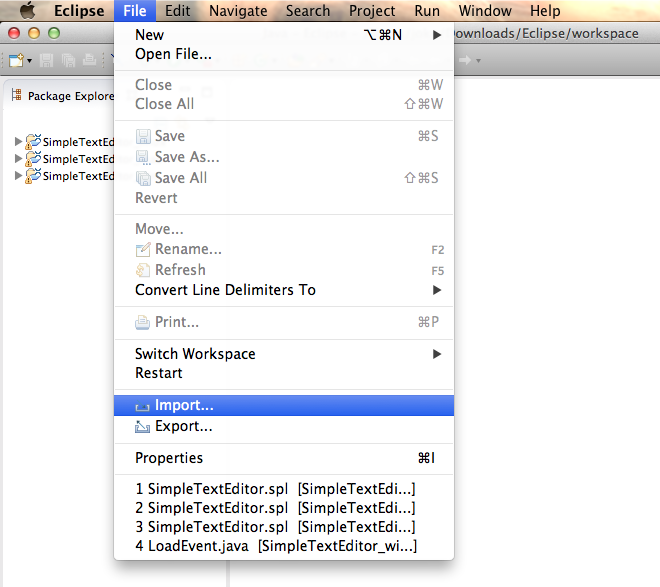
Task: Choose Open File… from File menu
Action: [x=284, y=54]
